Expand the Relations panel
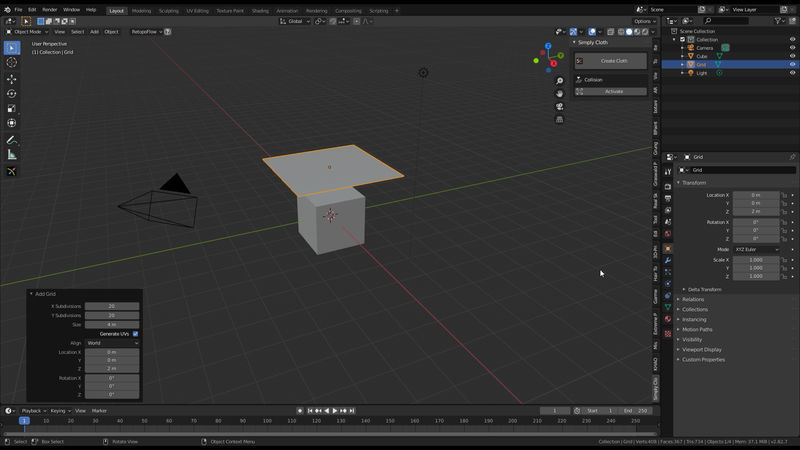The width and height of the screenshot is (800, 450). (693, 299)
